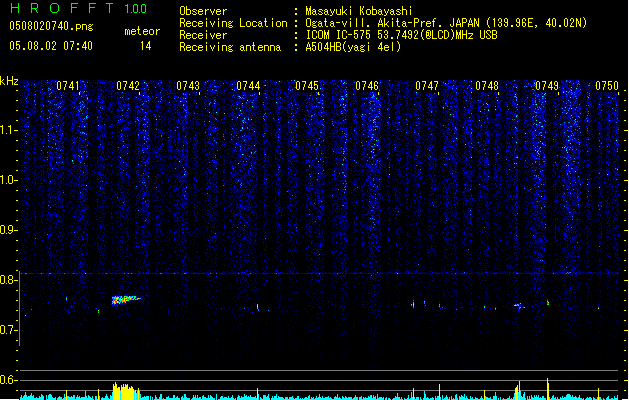Click the 0750 time marker
629x400 pixels.
pos(607,86)
